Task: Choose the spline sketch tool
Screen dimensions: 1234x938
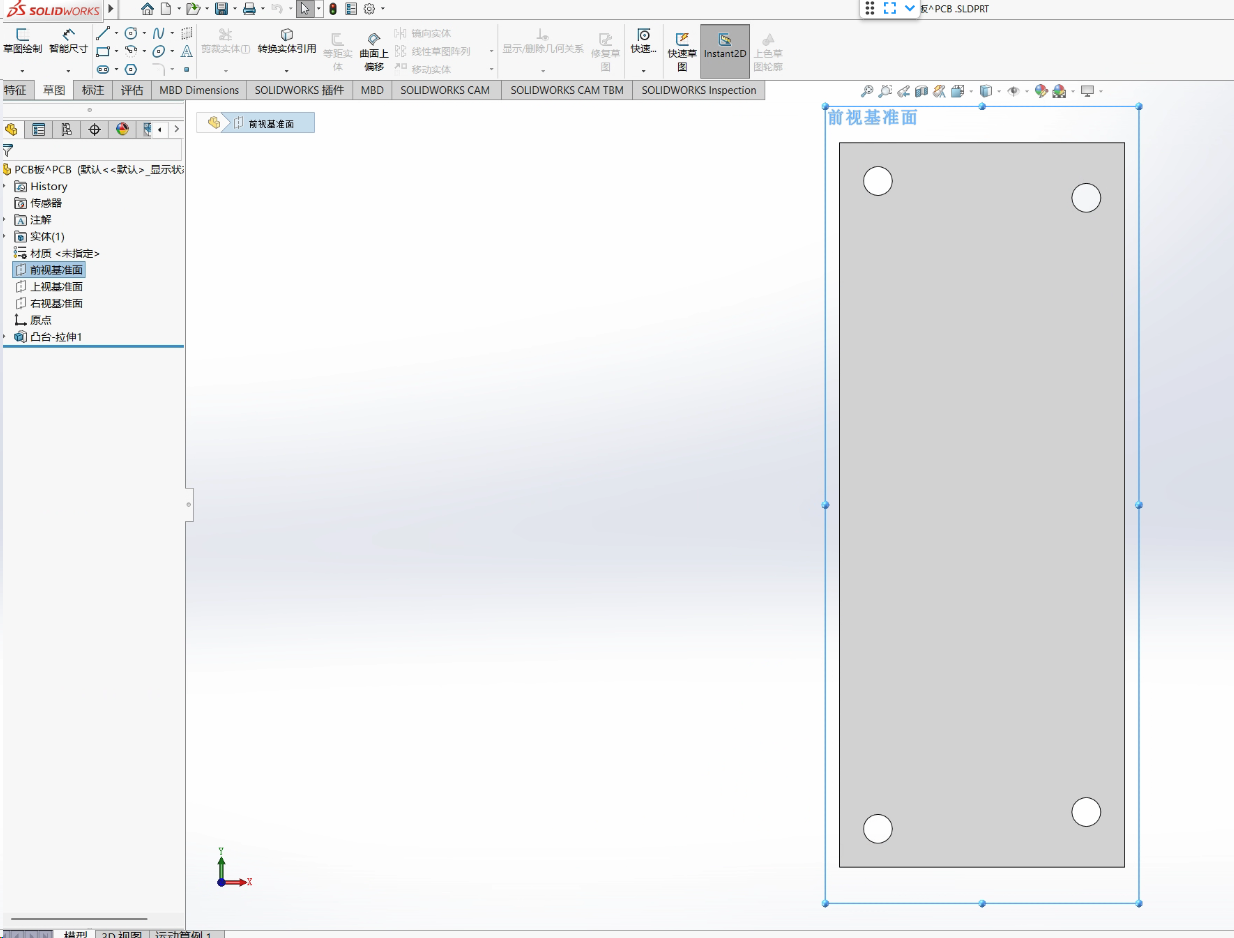Action: point(158,33)
